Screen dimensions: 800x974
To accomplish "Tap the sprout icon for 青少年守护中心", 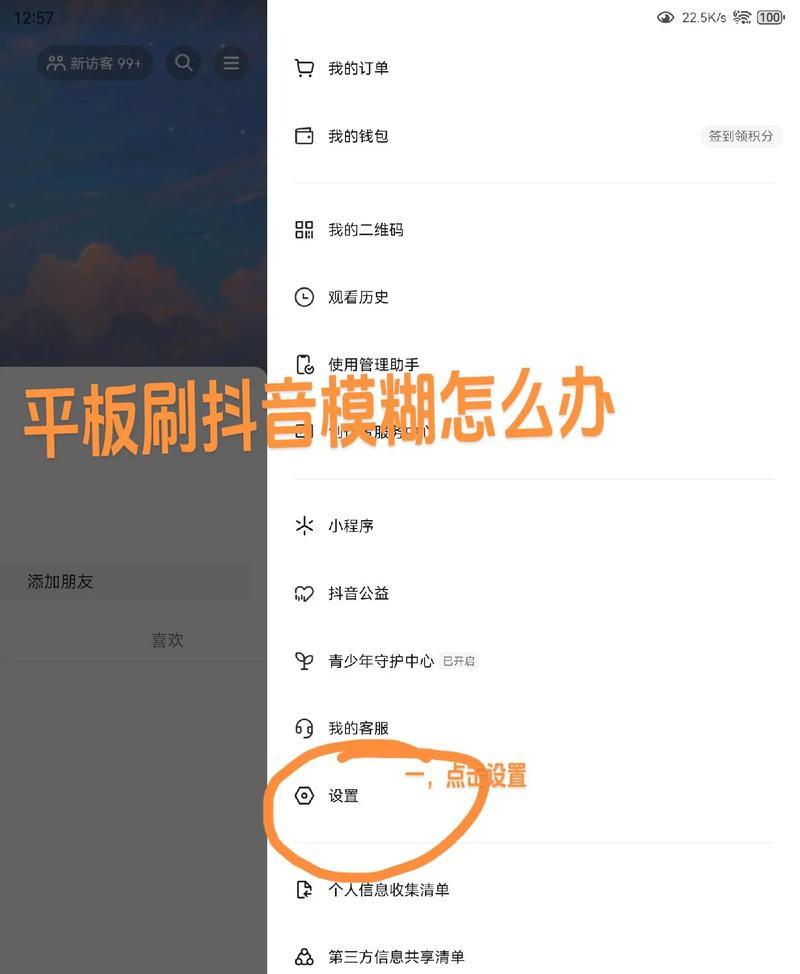I will point(304,661).
